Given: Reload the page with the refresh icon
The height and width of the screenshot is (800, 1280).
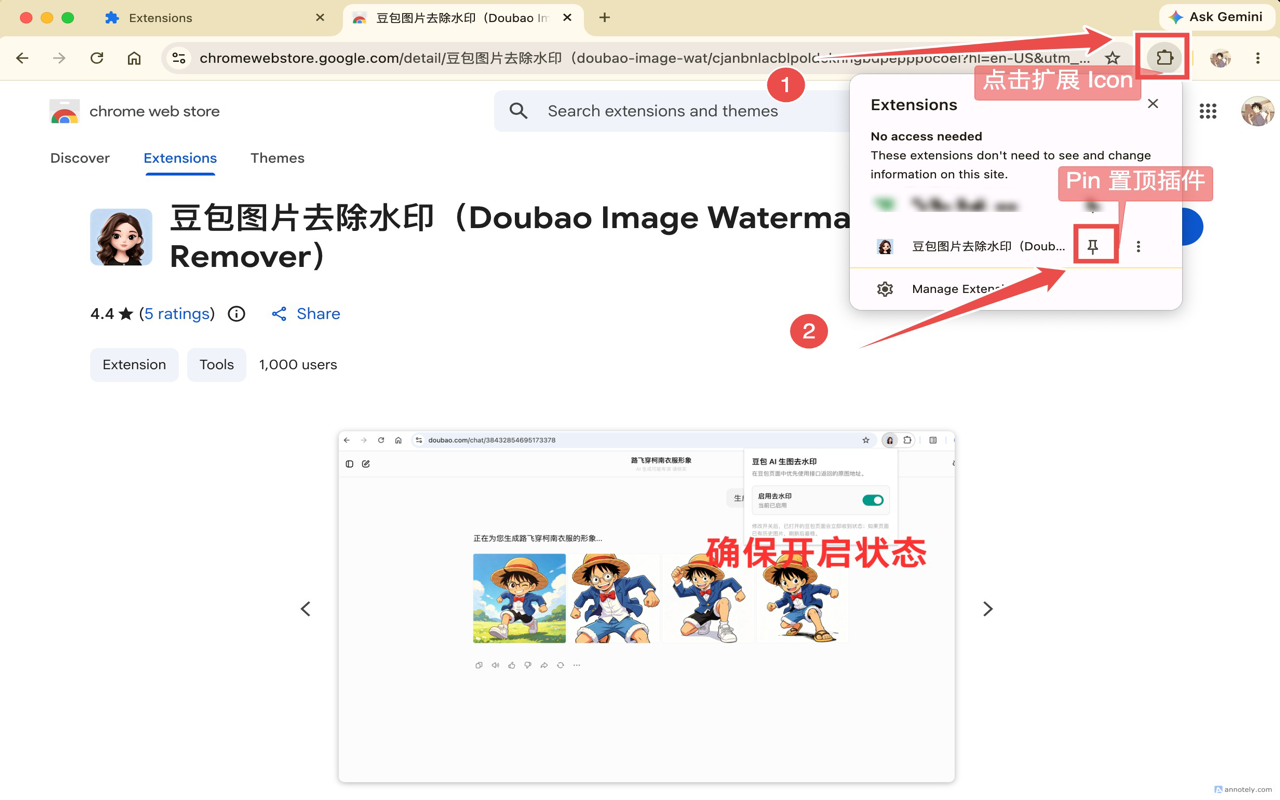Looking at the screenshot, I should 97,58.
